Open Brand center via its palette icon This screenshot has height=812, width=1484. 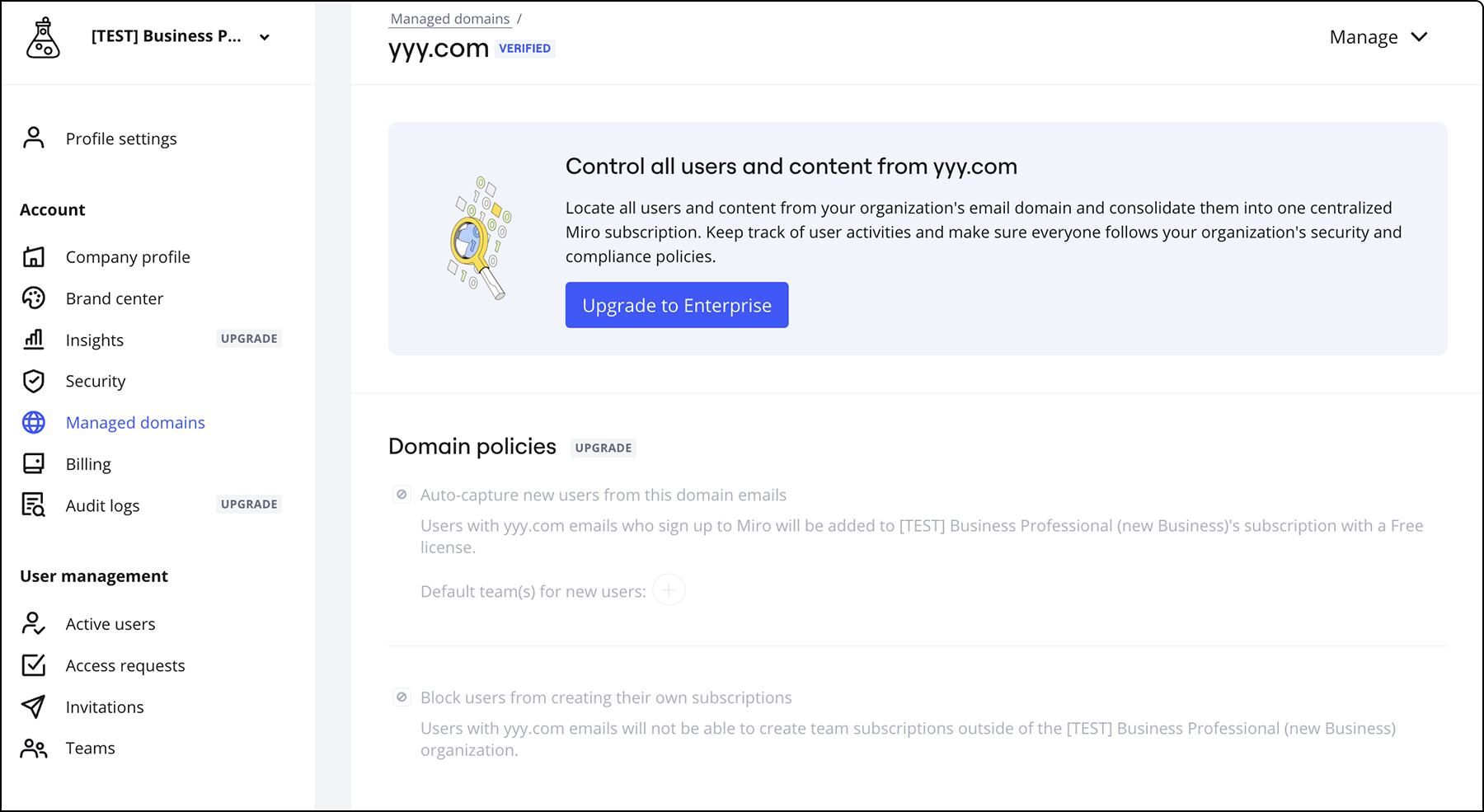click(33, 298)
